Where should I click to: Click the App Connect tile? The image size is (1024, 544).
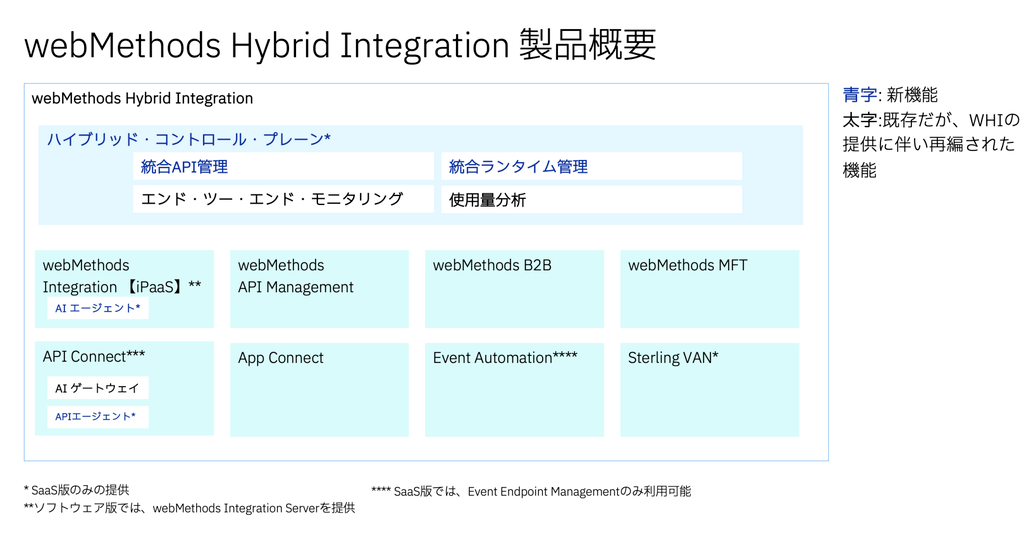pyautogui.click(x=319, y=389)
